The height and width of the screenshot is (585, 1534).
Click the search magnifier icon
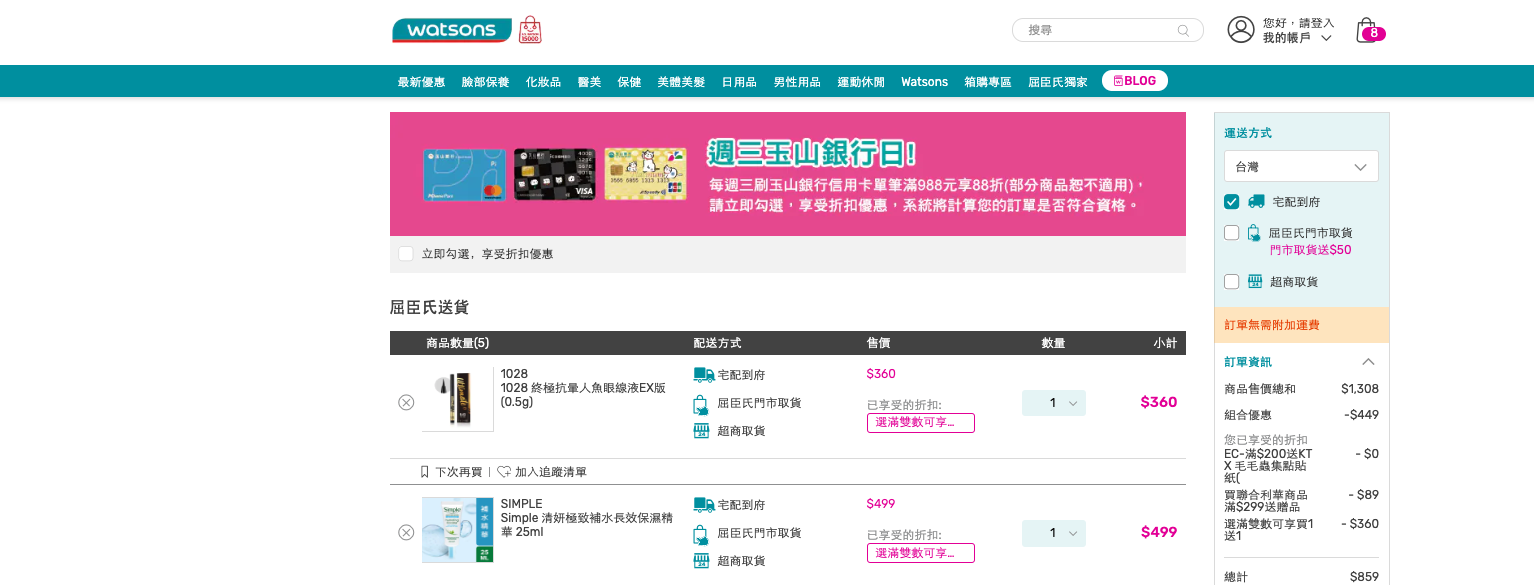pyautogui.click(x=1184, y=30)
